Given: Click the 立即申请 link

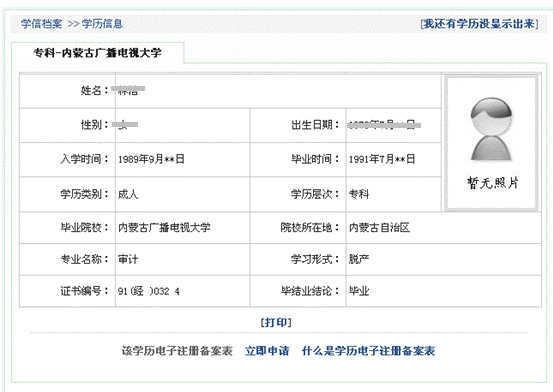Looking at the screenshot, I should coord(267,351).
